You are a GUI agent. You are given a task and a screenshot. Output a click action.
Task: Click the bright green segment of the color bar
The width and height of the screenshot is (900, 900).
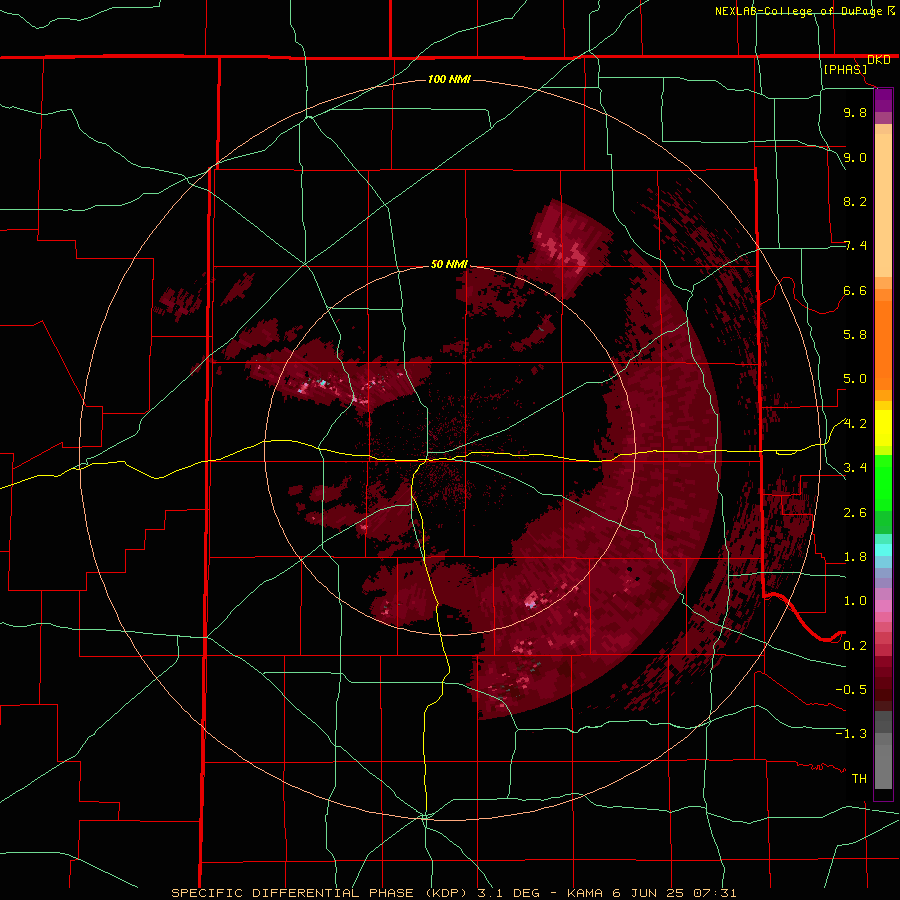point(883,483)
